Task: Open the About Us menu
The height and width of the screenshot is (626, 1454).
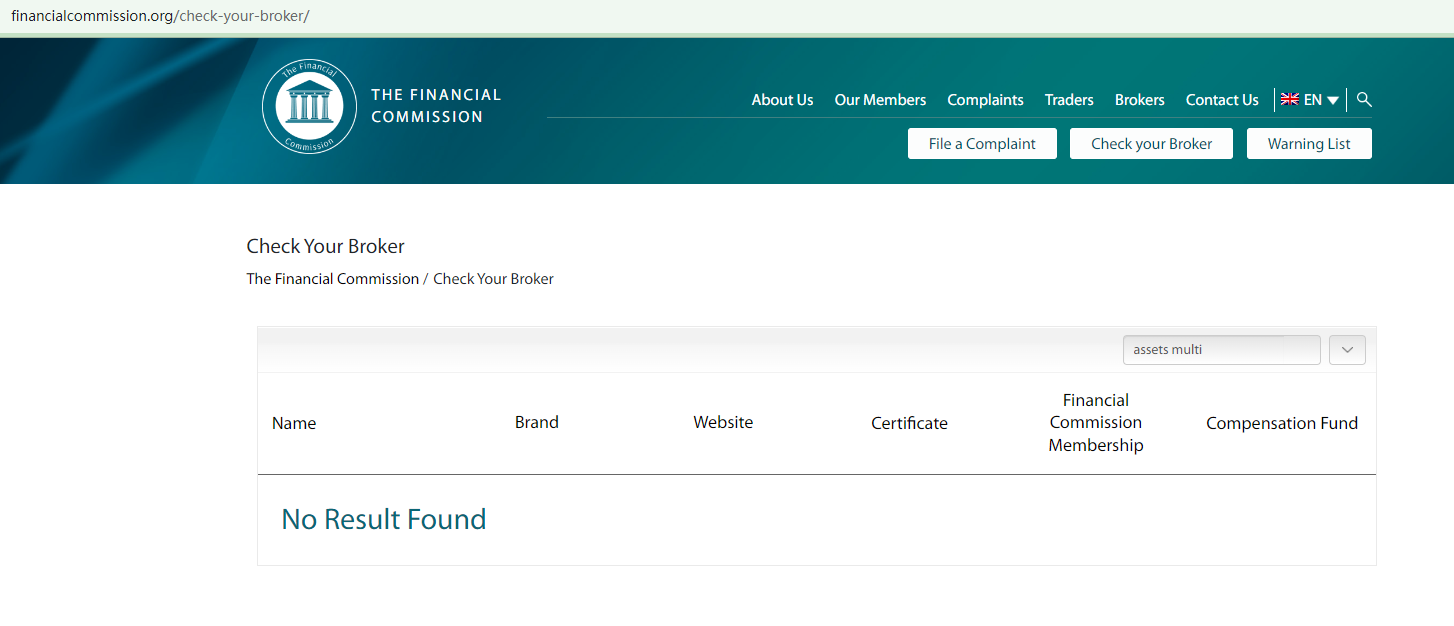Action: (x=782, y=100)
